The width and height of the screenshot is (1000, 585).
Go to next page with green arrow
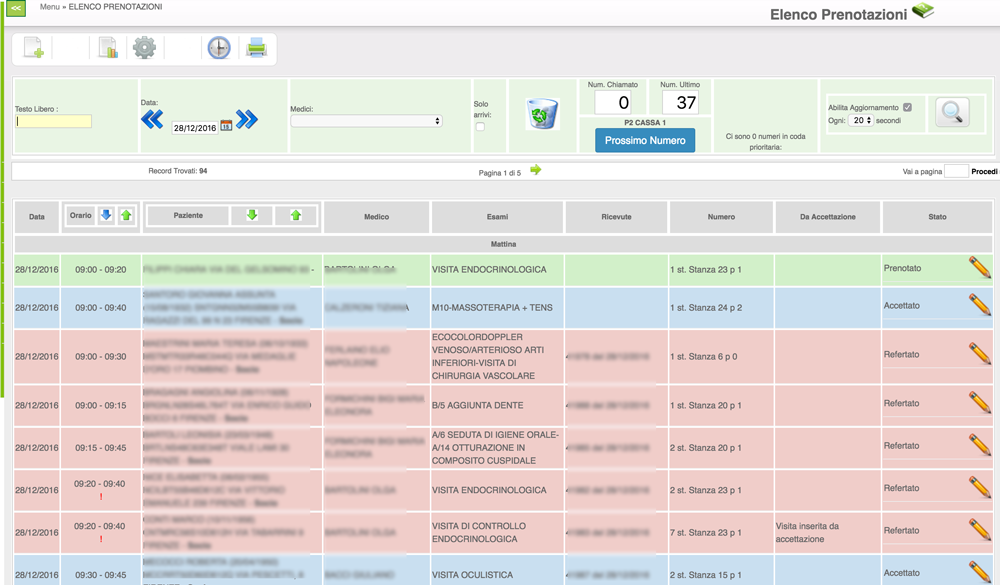click(x=535, y=171)
